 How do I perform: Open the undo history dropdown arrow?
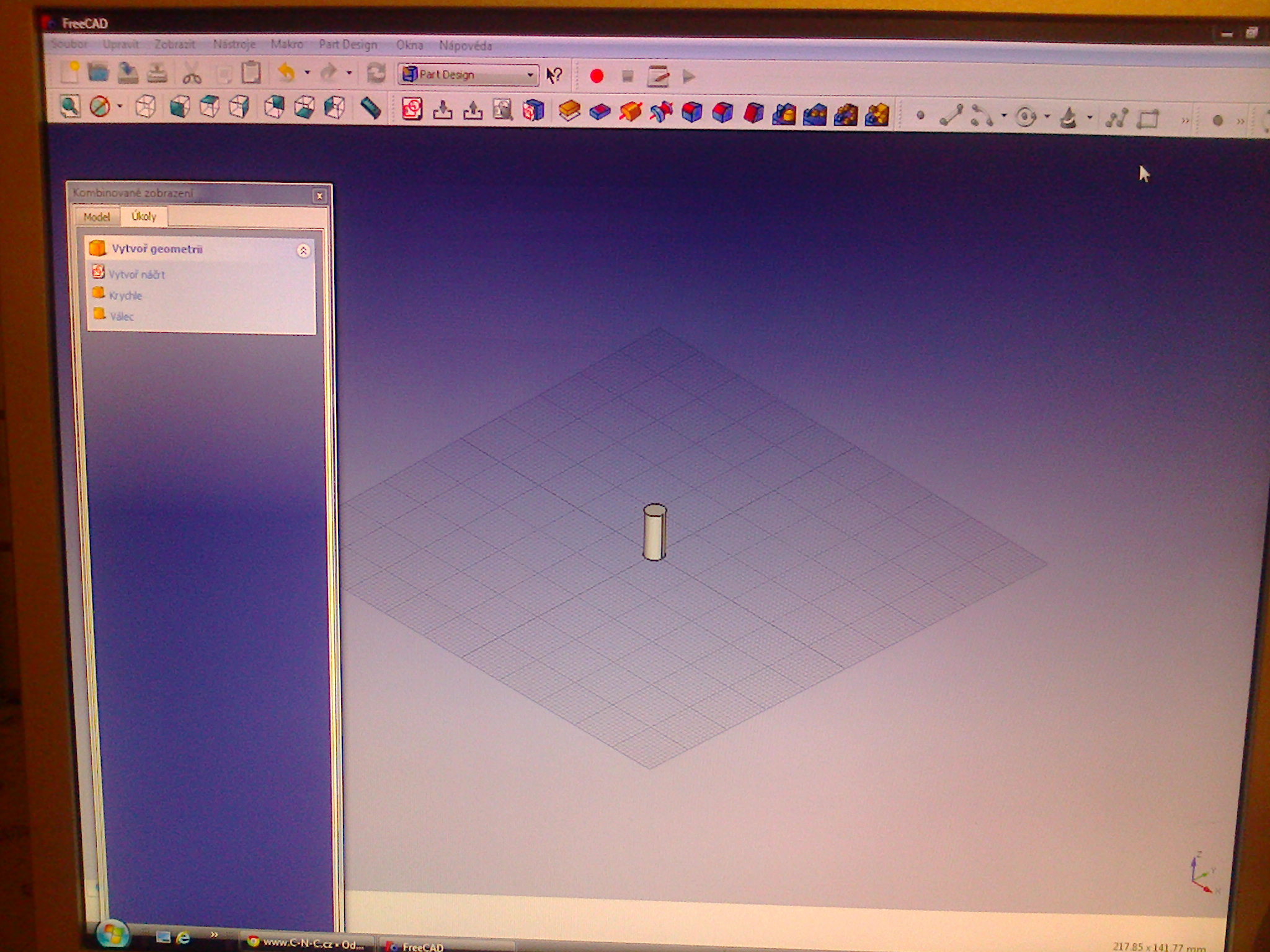pos(307,73)
